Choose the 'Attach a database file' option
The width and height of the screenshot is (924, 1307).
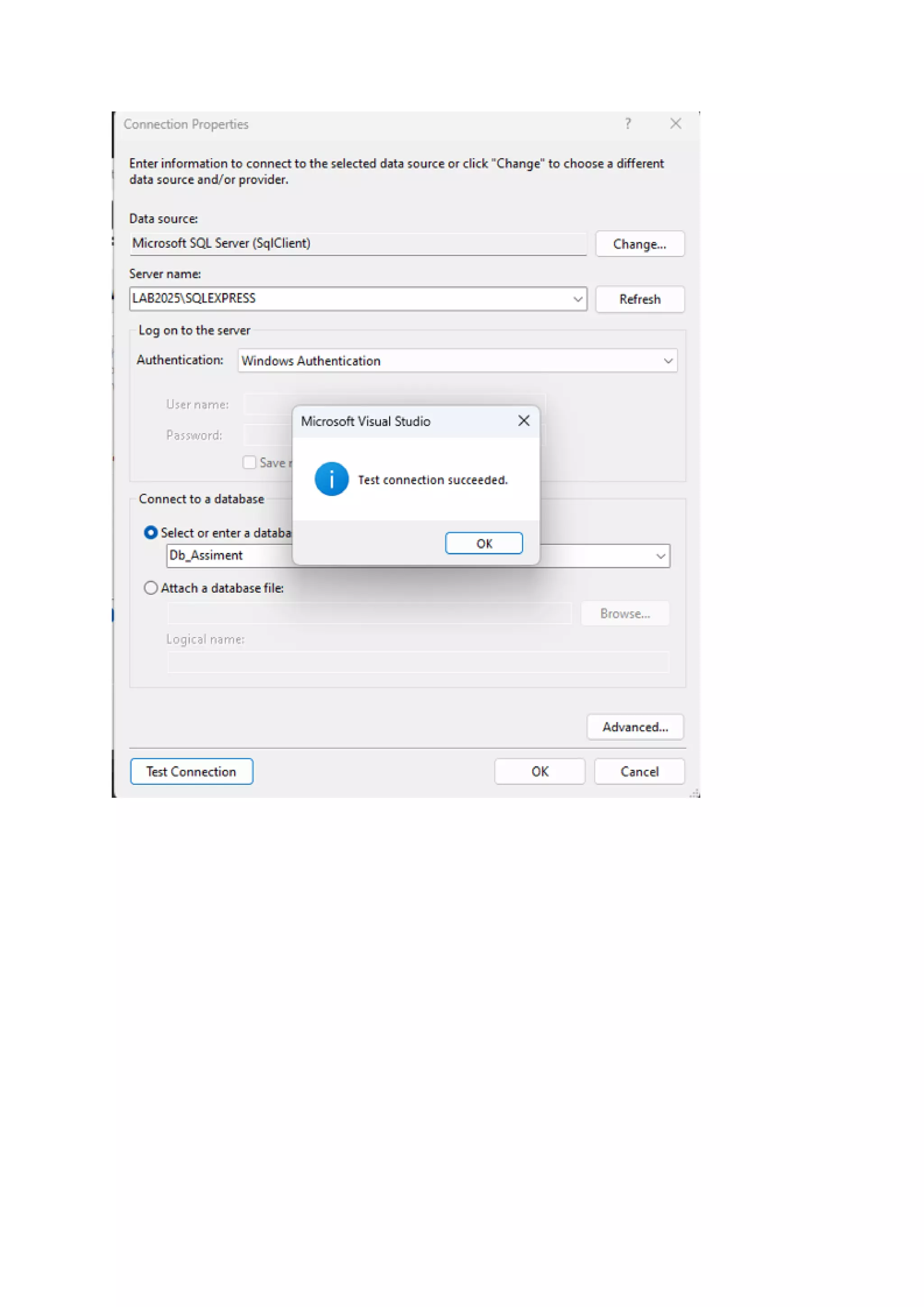151,588
